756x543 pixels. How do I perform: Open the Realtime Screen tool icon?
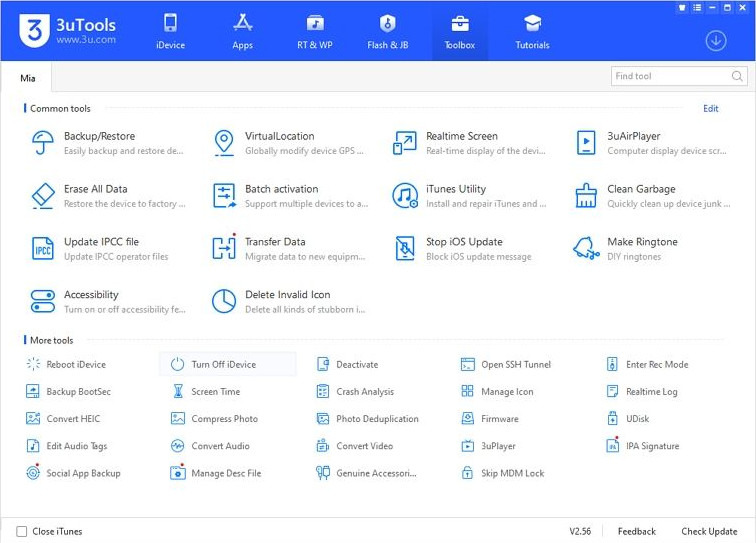(x=405, y=143)
